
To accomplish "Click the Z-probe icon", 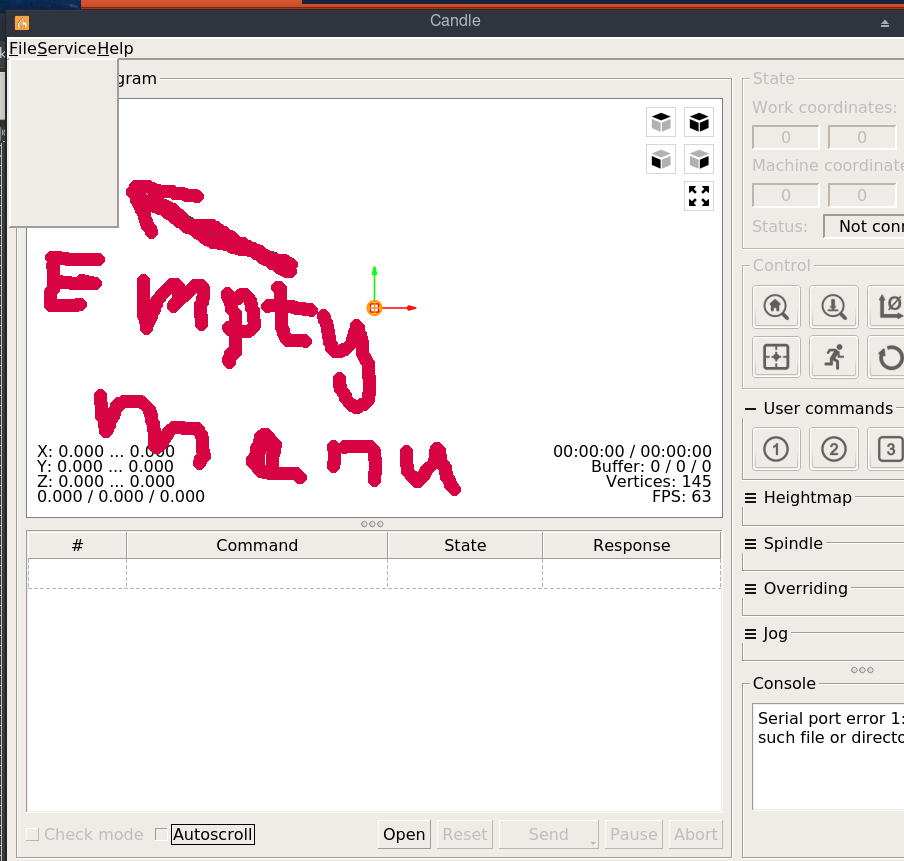I will tap(834, 307).
